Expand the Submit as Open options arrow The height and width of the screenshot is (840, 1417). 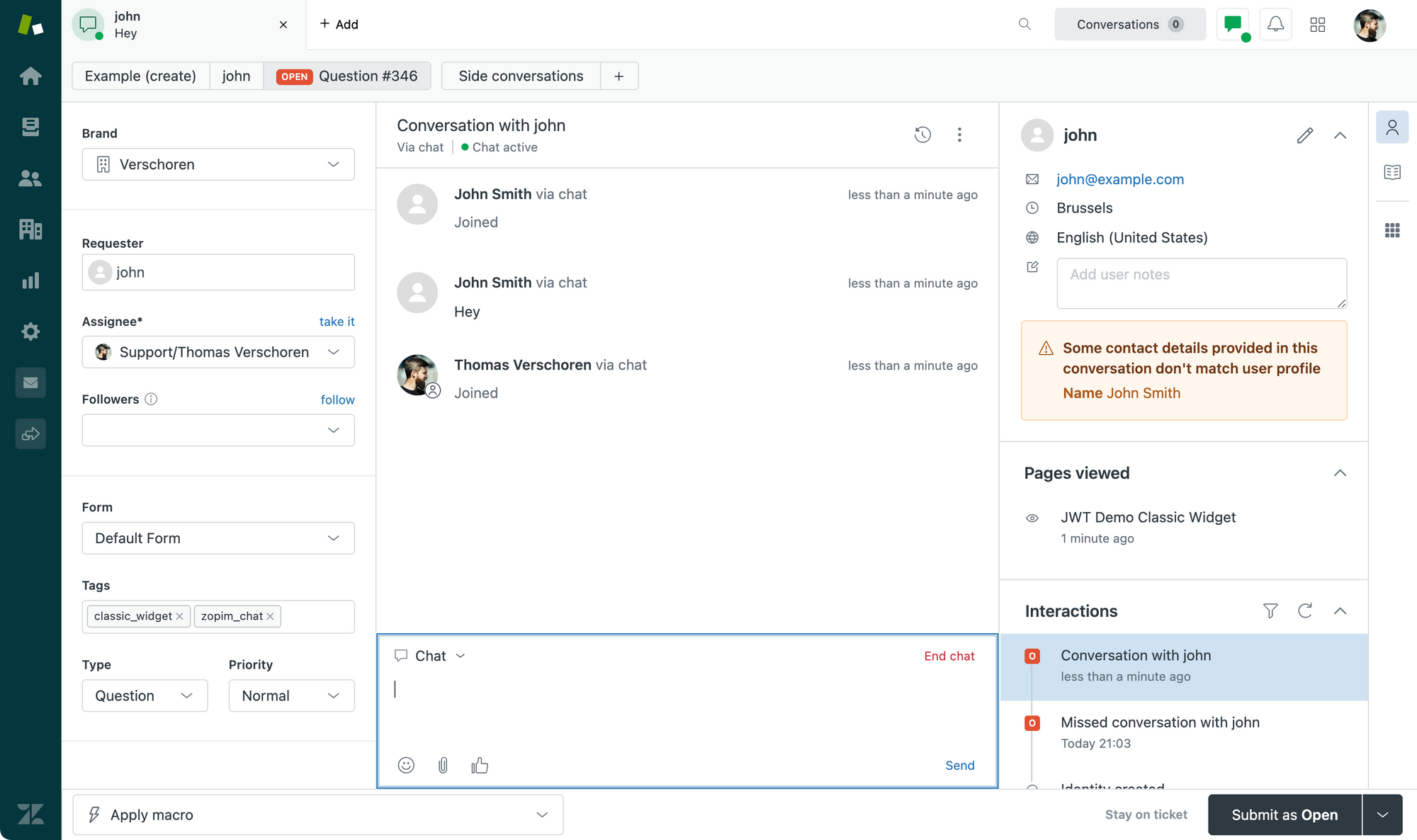pos(1382,815)
